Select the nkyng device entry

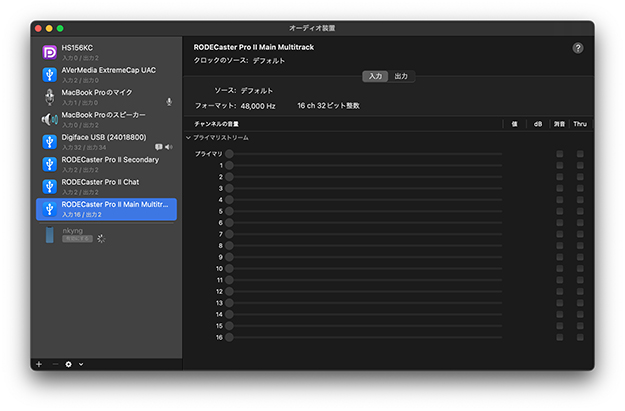click(x=106, y=235)
